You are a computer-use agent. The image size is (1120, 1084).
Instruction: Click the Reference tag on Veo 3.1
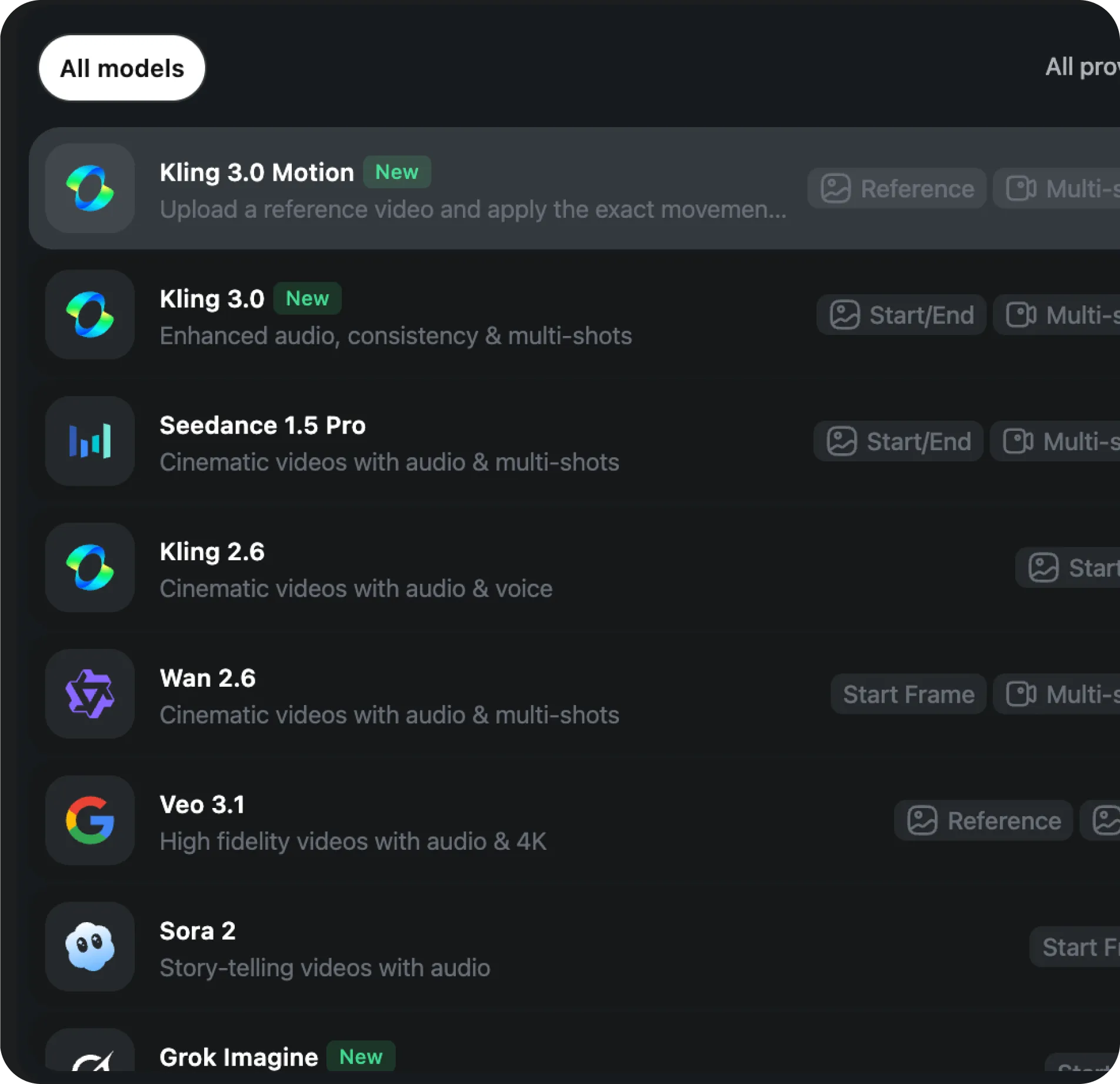(x=984, y=821)
